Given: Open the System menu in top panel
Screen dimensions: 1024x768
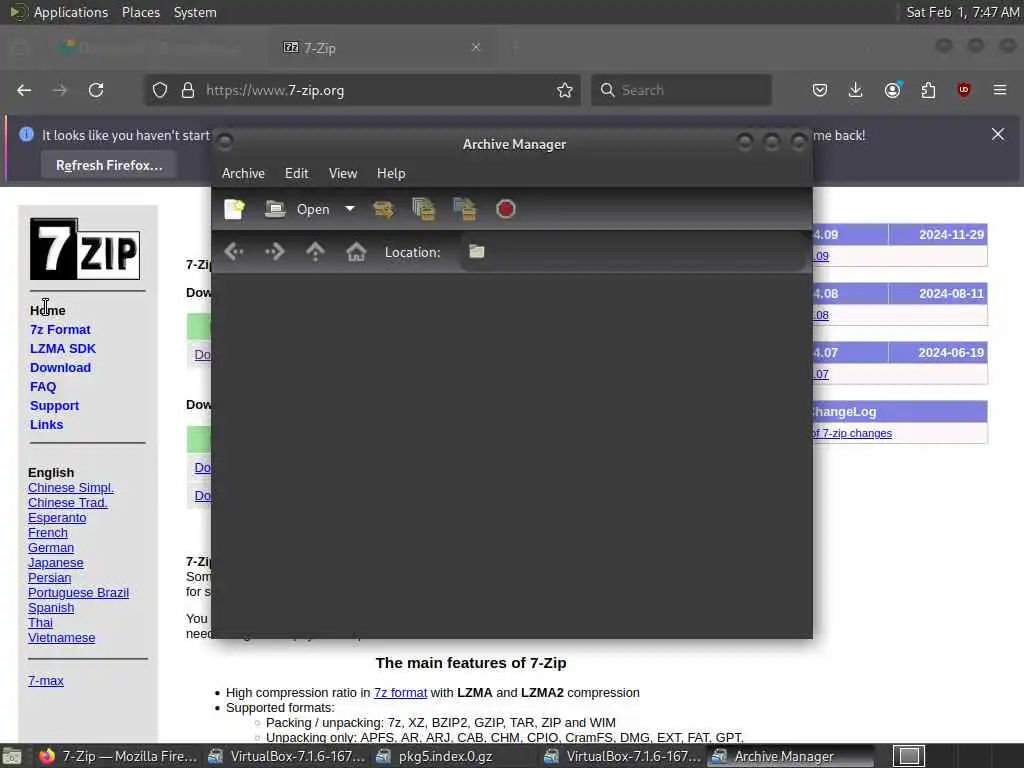Looking at the screenshot, I should point(195,12).
